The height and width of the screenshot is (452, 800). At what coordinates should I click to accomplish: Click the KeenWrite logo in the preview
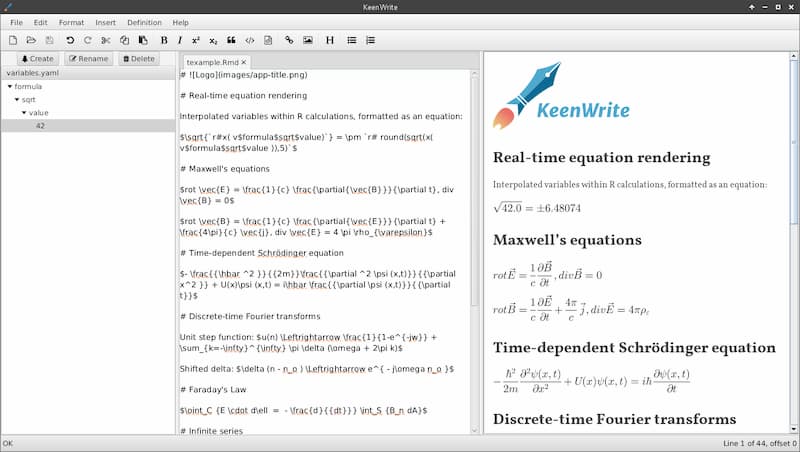point(561,95)
